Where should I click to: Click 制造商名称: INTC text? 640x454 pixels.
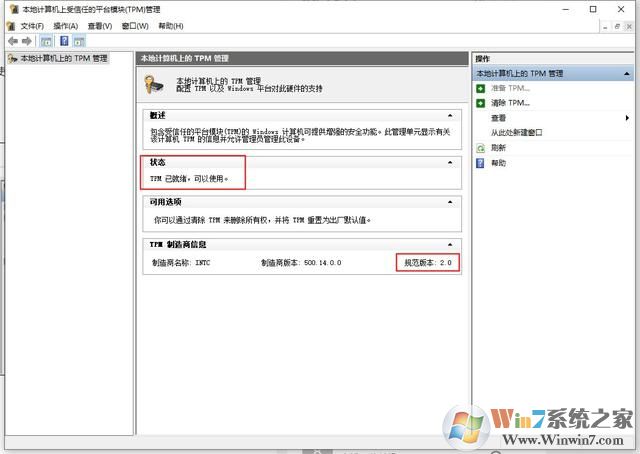pyautogui.click(x=181, y=263)
